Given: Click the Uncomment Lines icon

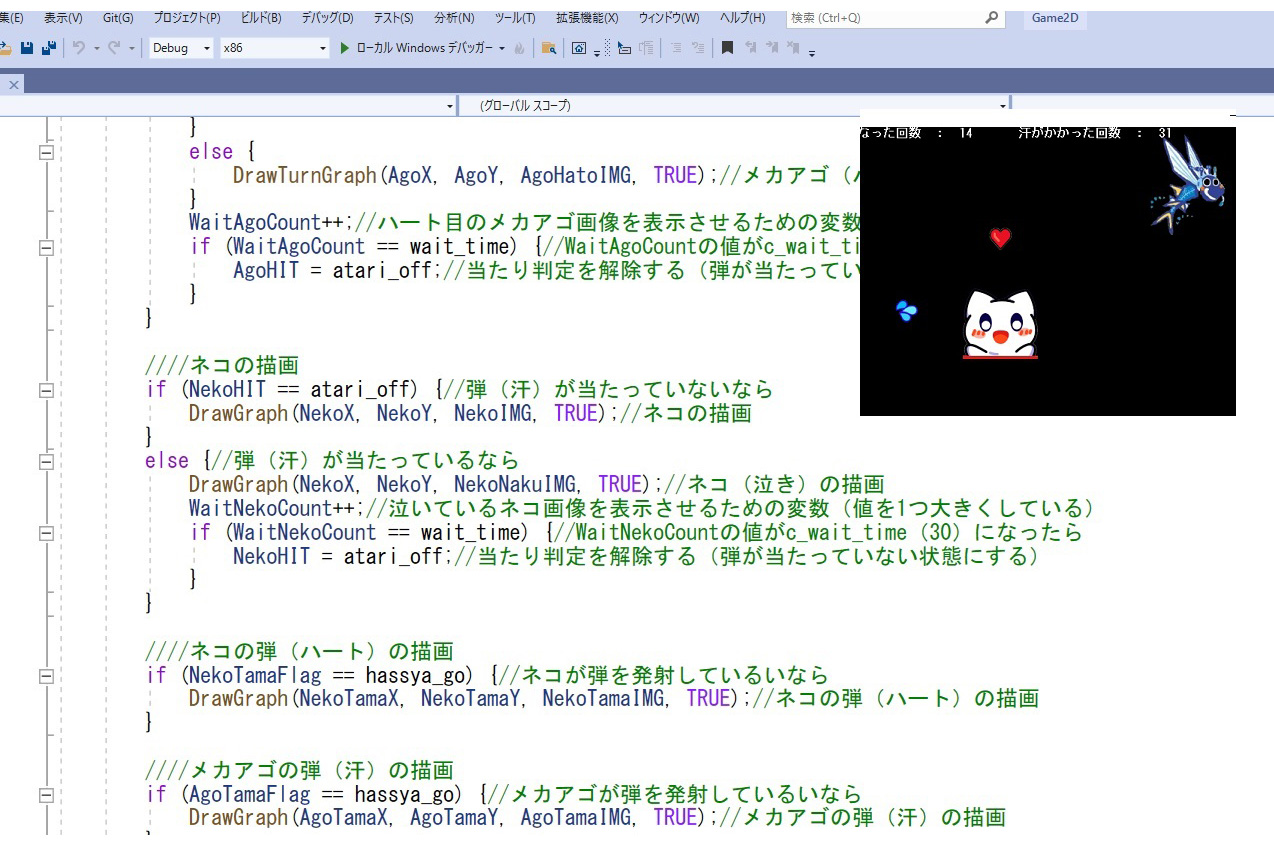Looking at the screenshot, I should [x=698, y=48].
